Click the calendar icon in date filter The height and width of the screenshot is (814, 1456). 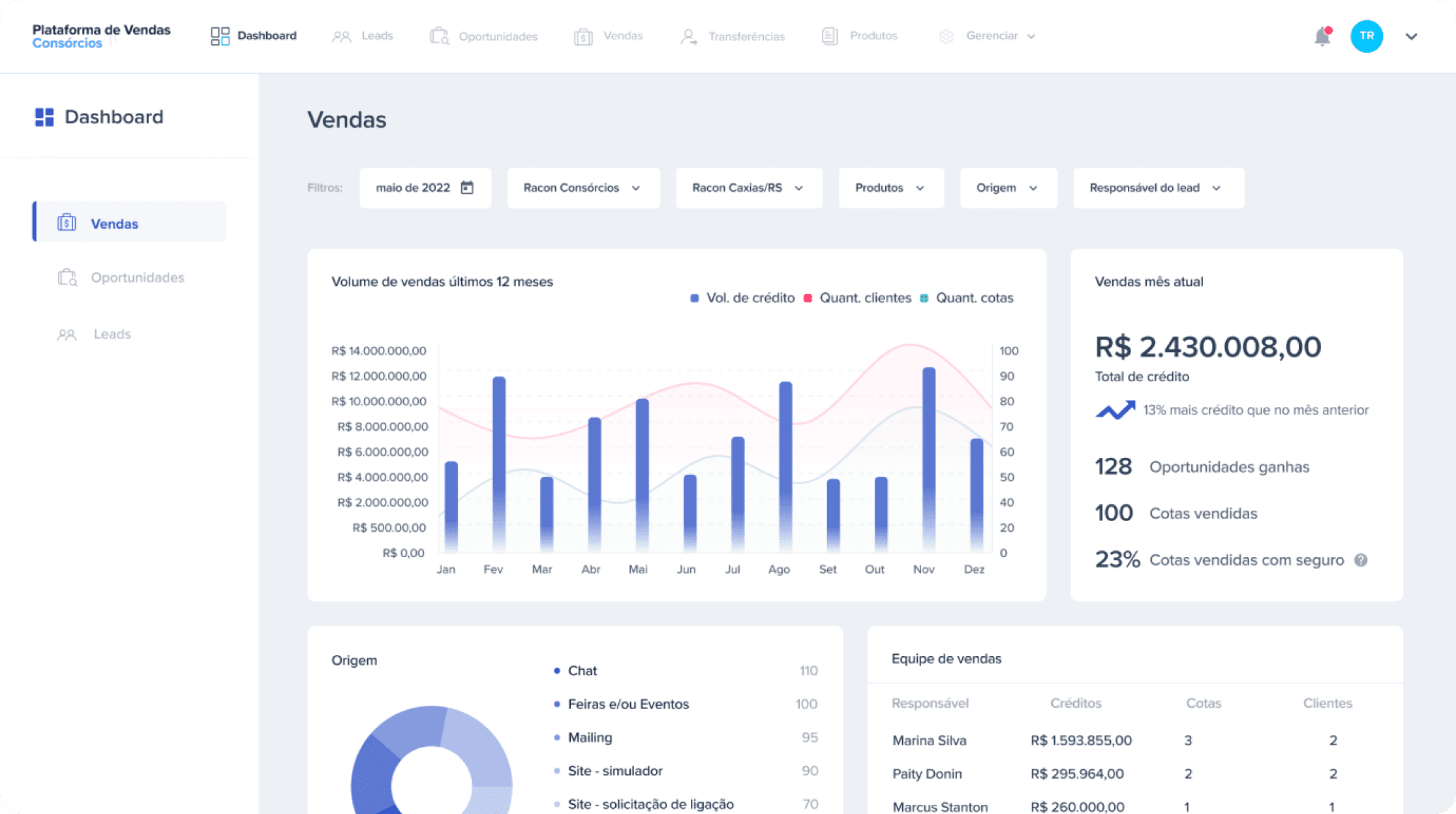click(x=467, y=188)
